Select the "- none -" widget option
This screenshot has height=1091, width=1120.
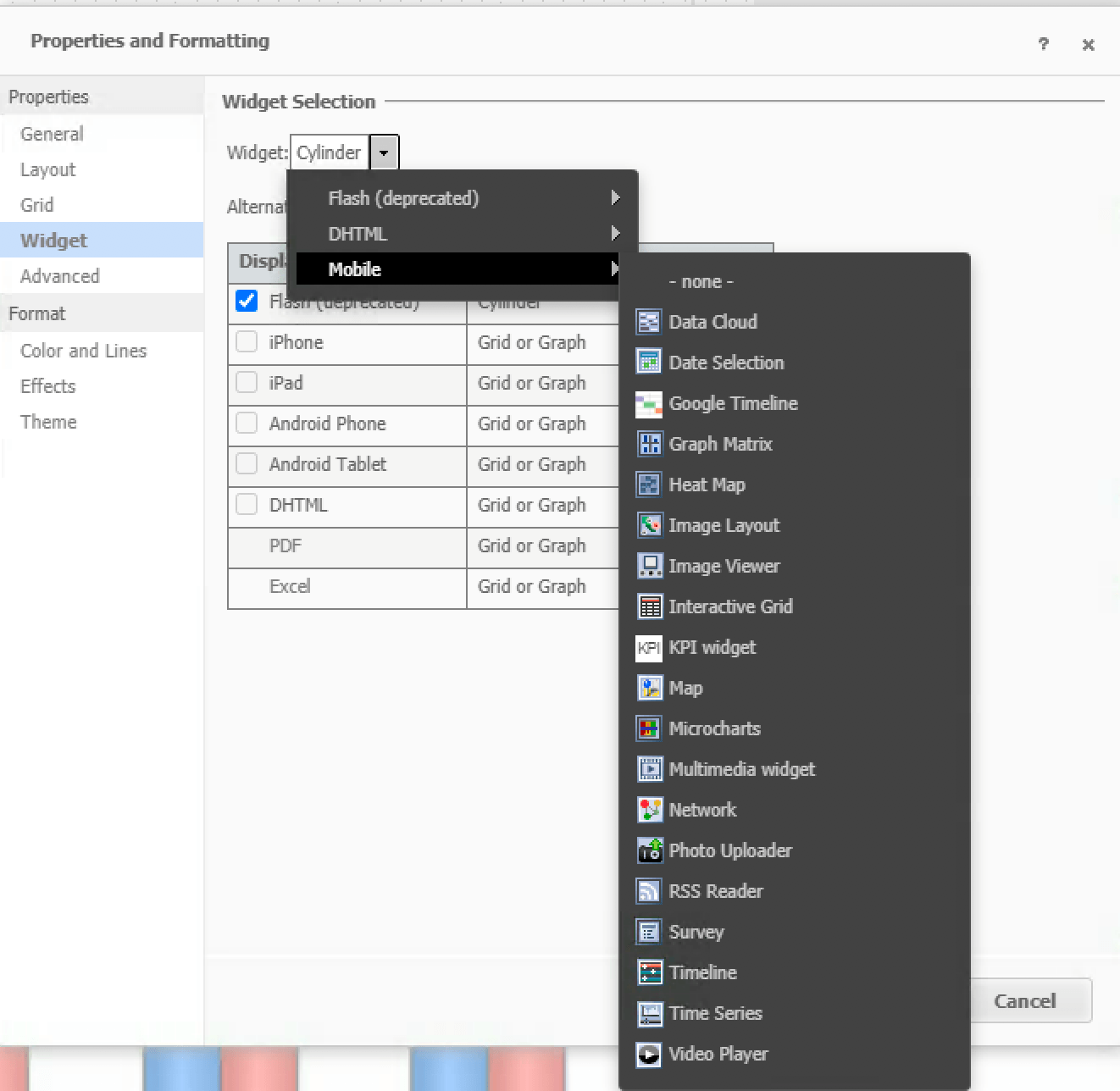[701, 281]
